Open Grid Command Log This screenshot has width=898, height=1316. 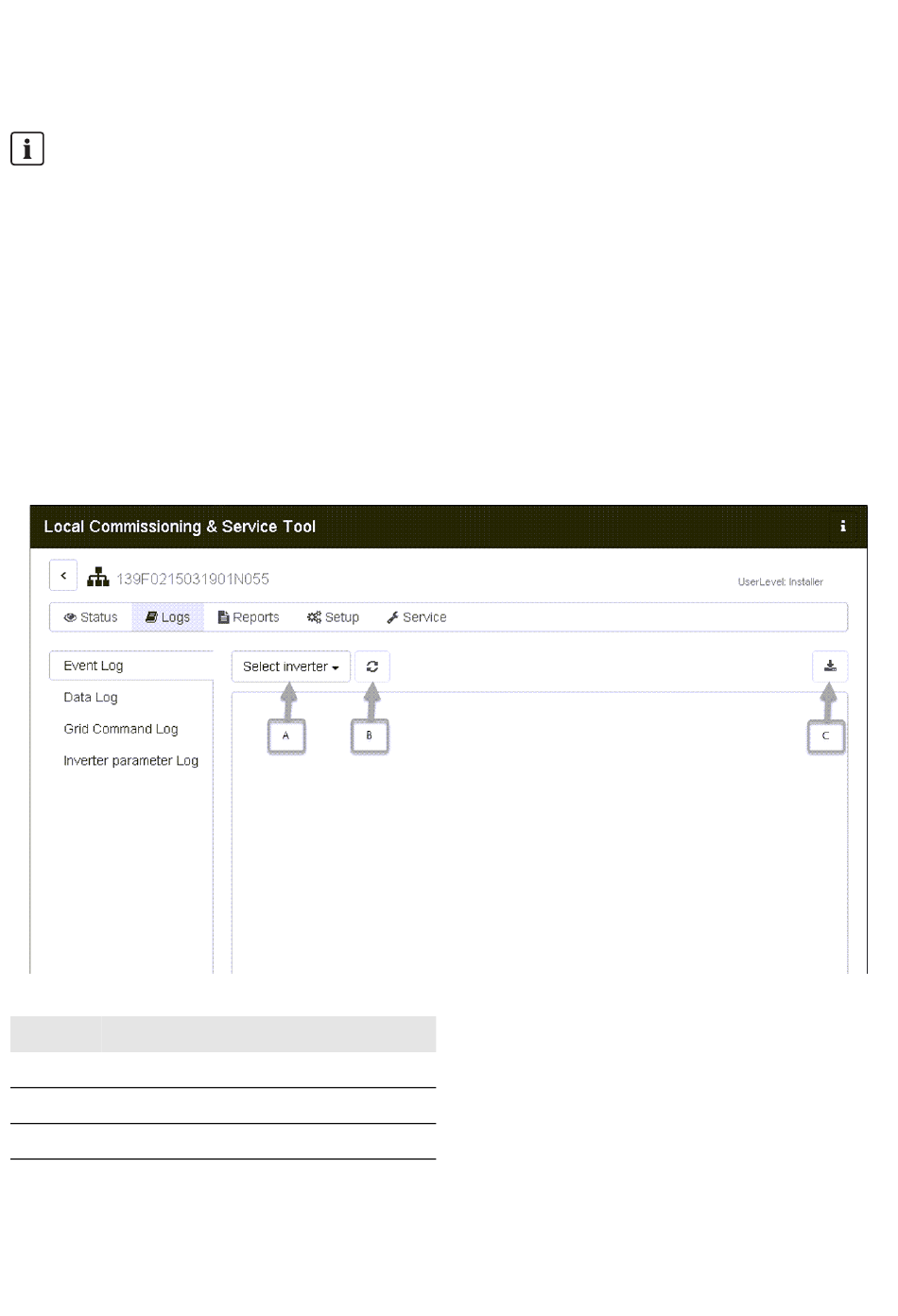pyautogui.click(x=121, y=729)
